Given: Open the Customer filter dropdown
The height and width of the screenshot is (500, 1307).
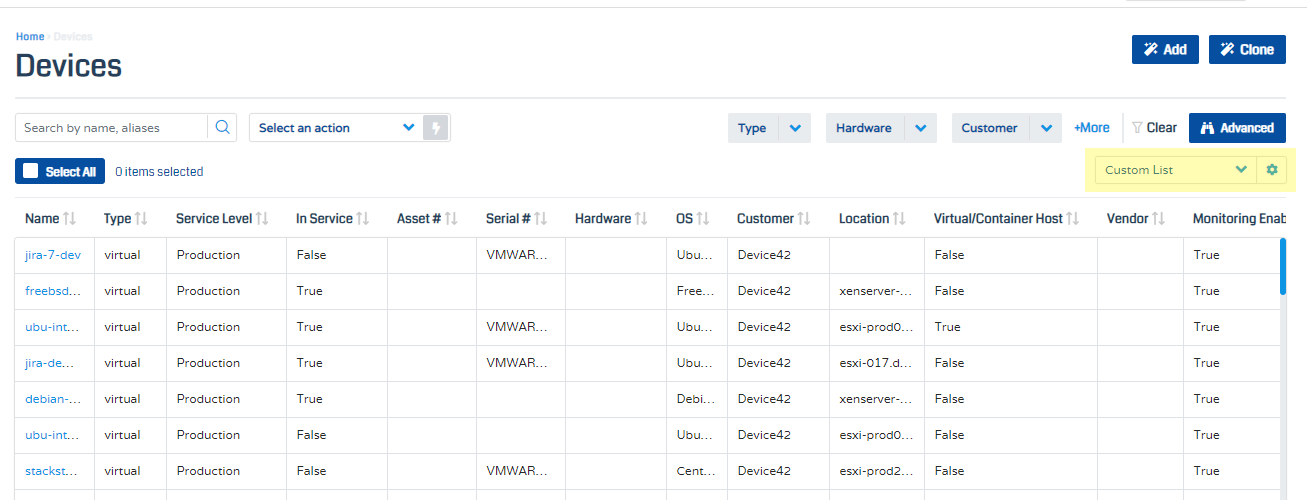Looking at the screenshot, I should coord(1046,128).
